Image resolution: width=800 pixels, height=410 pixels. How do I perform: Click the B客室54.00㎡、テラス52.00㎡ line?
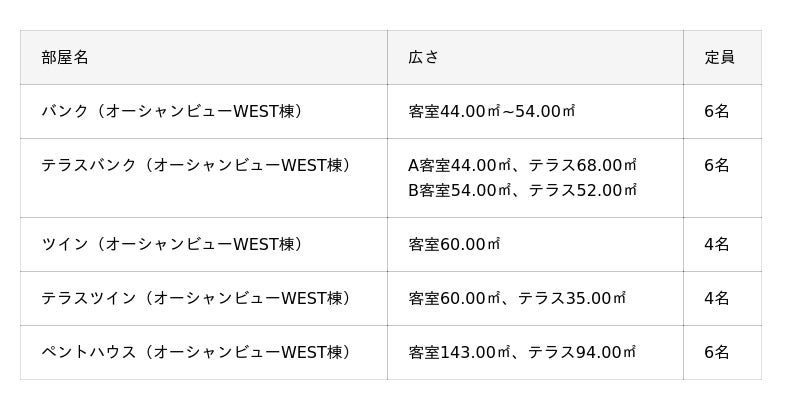(522, 190)
